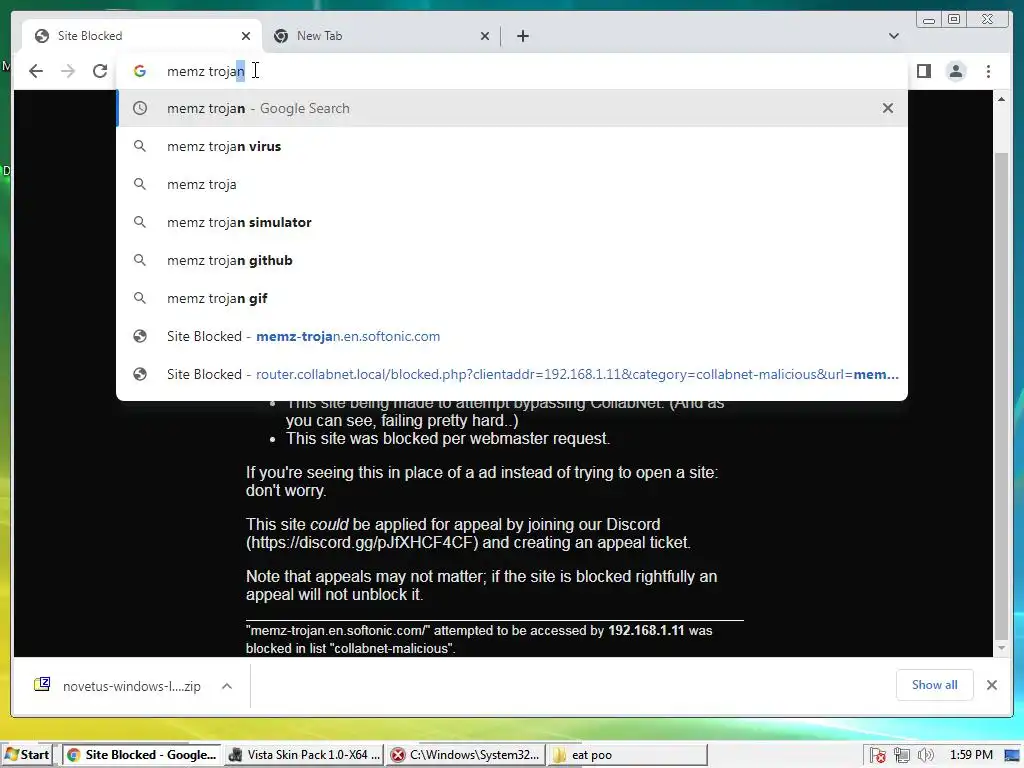Image resolution: width=1024 pixels, height=768 pixels.
Task: Click the page scrollbar down arrow
Action: [1001, 648]
